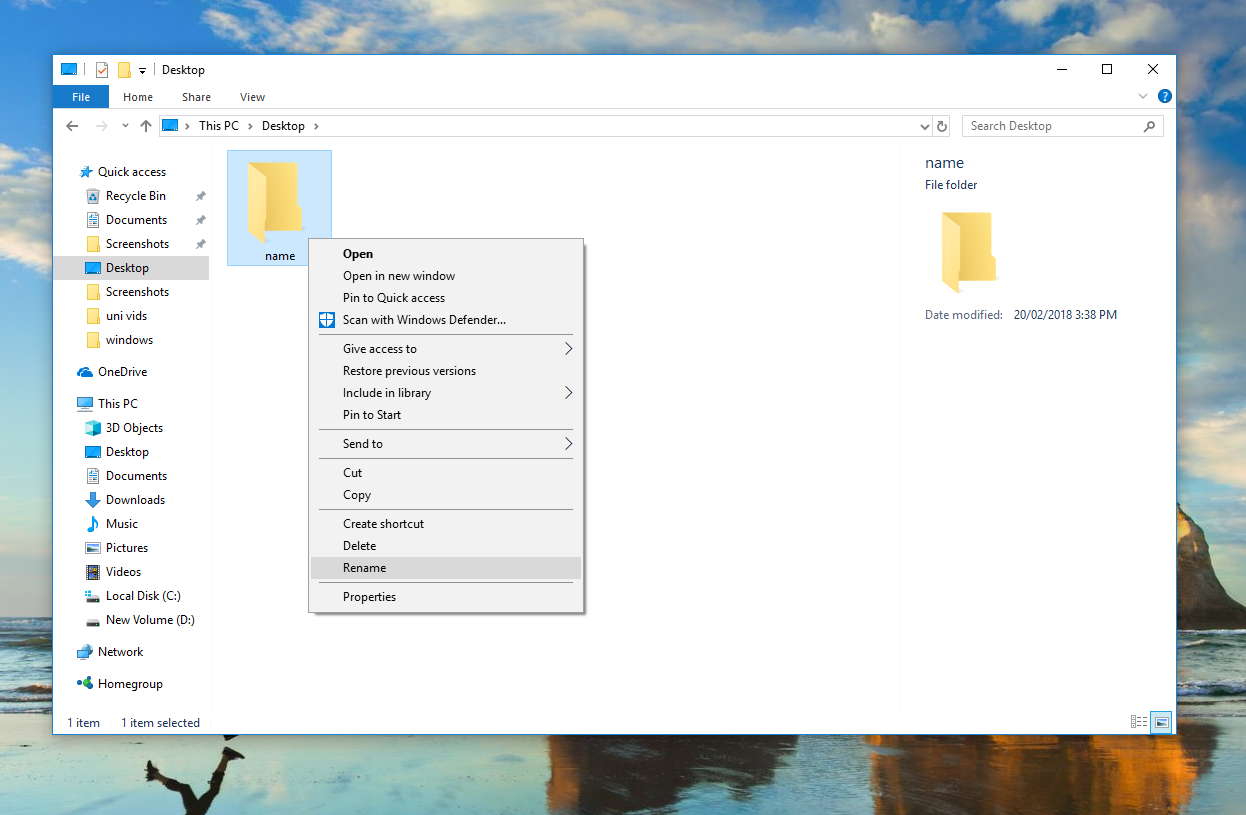Open the windows folder in sidebar
Viewport: 1246px width, 815px height.
click(x=129, y=340)
